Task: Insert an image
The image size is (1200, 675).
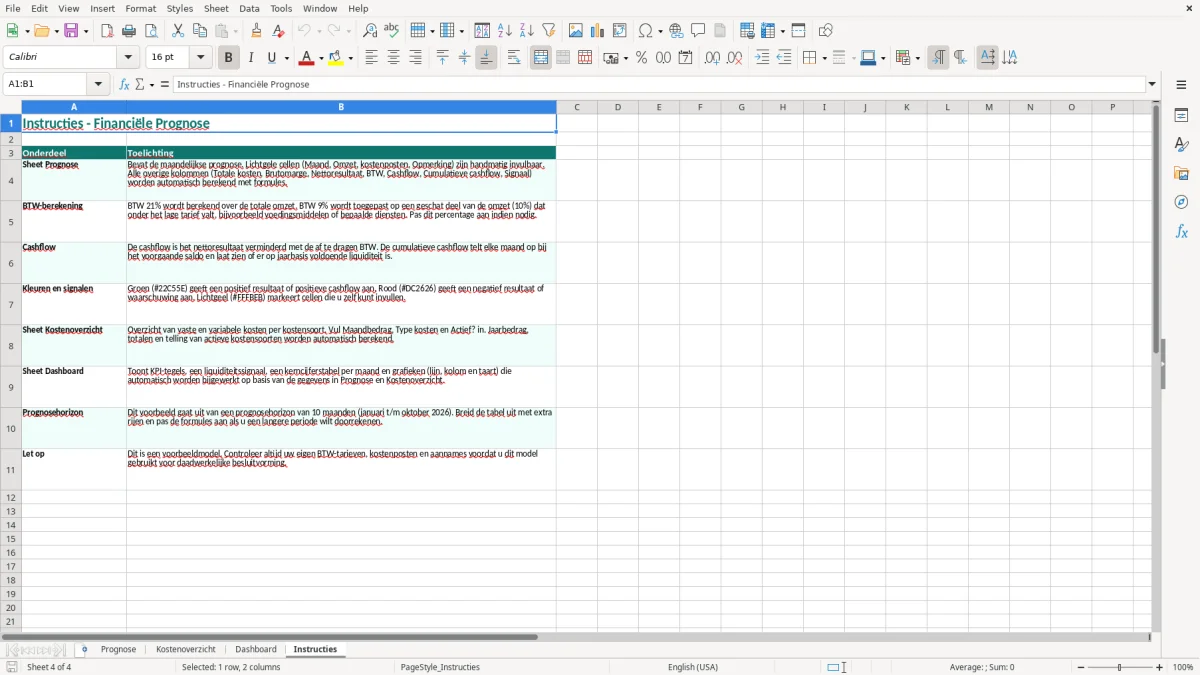Action: [576, 31]
